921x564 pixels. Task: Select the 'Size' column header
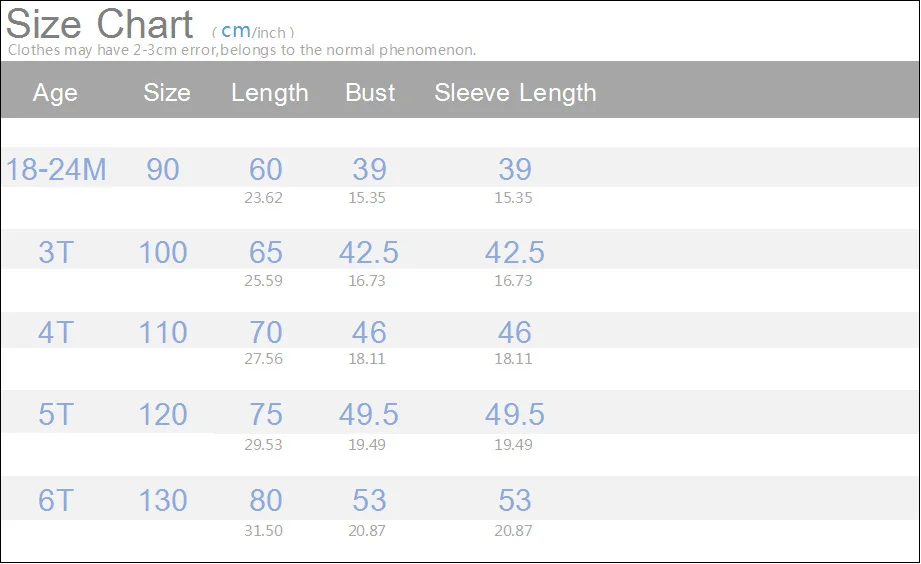pos(167,93)
